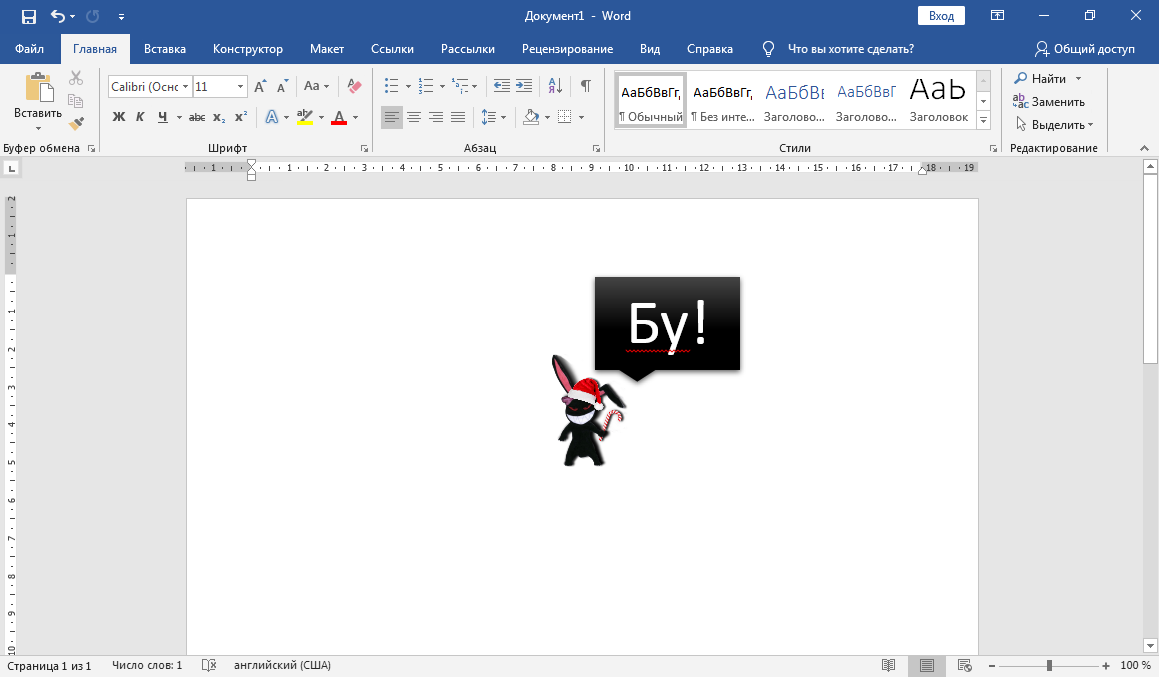Open ribbon display options icon in title bar

click(997, 16)
